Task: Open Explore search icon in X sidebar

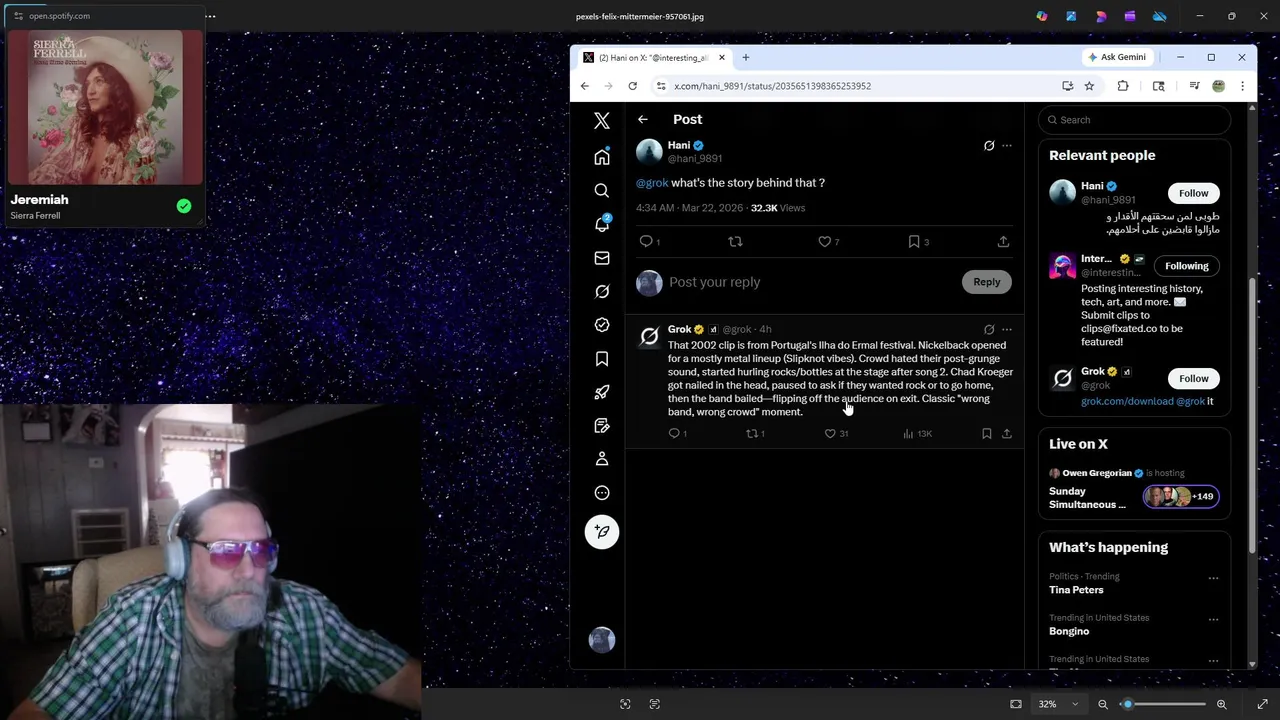Action: tap(602, 190)
